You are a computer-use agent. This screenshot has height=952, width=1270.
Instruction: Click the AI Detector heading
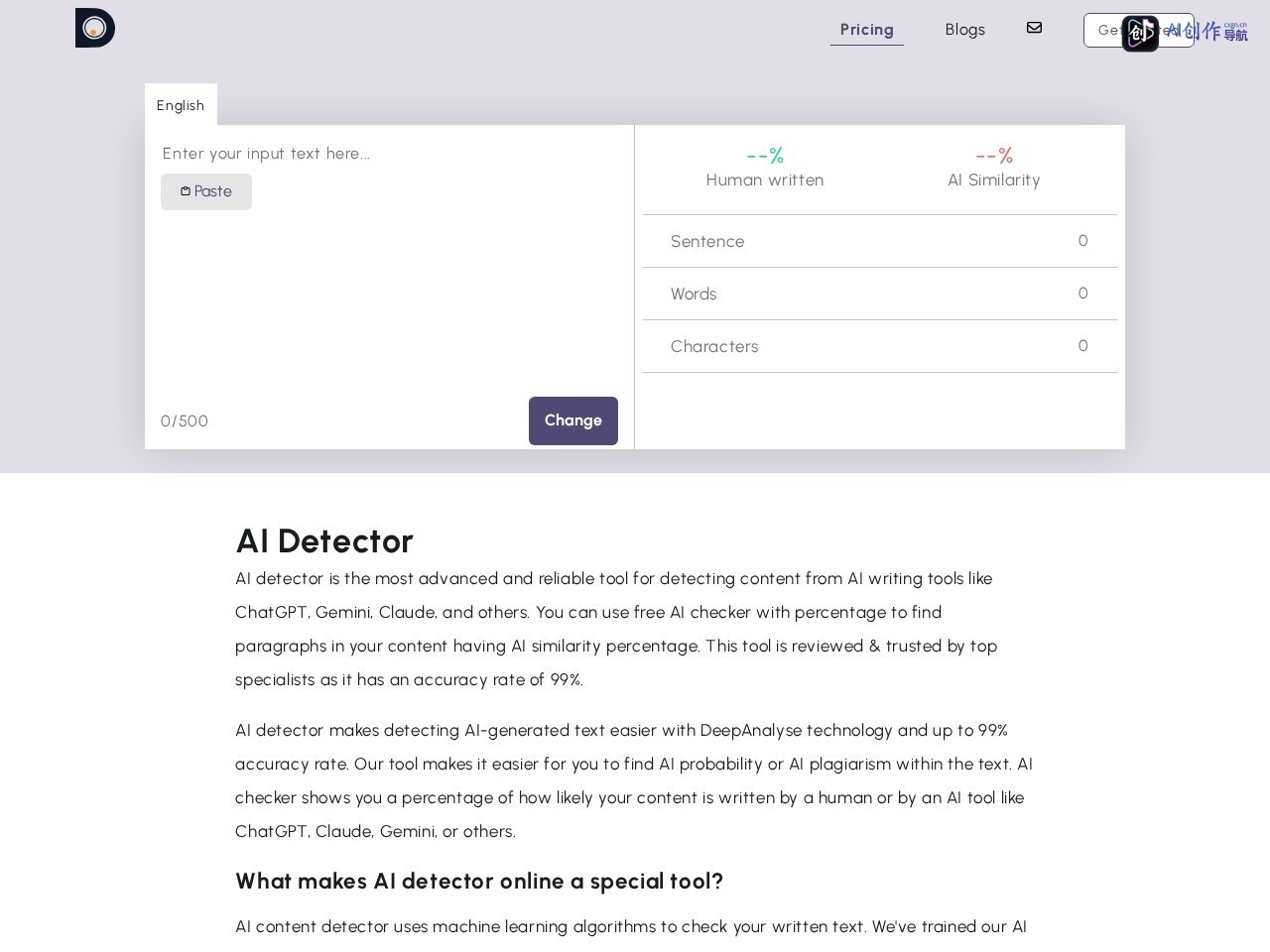[324, 540]
